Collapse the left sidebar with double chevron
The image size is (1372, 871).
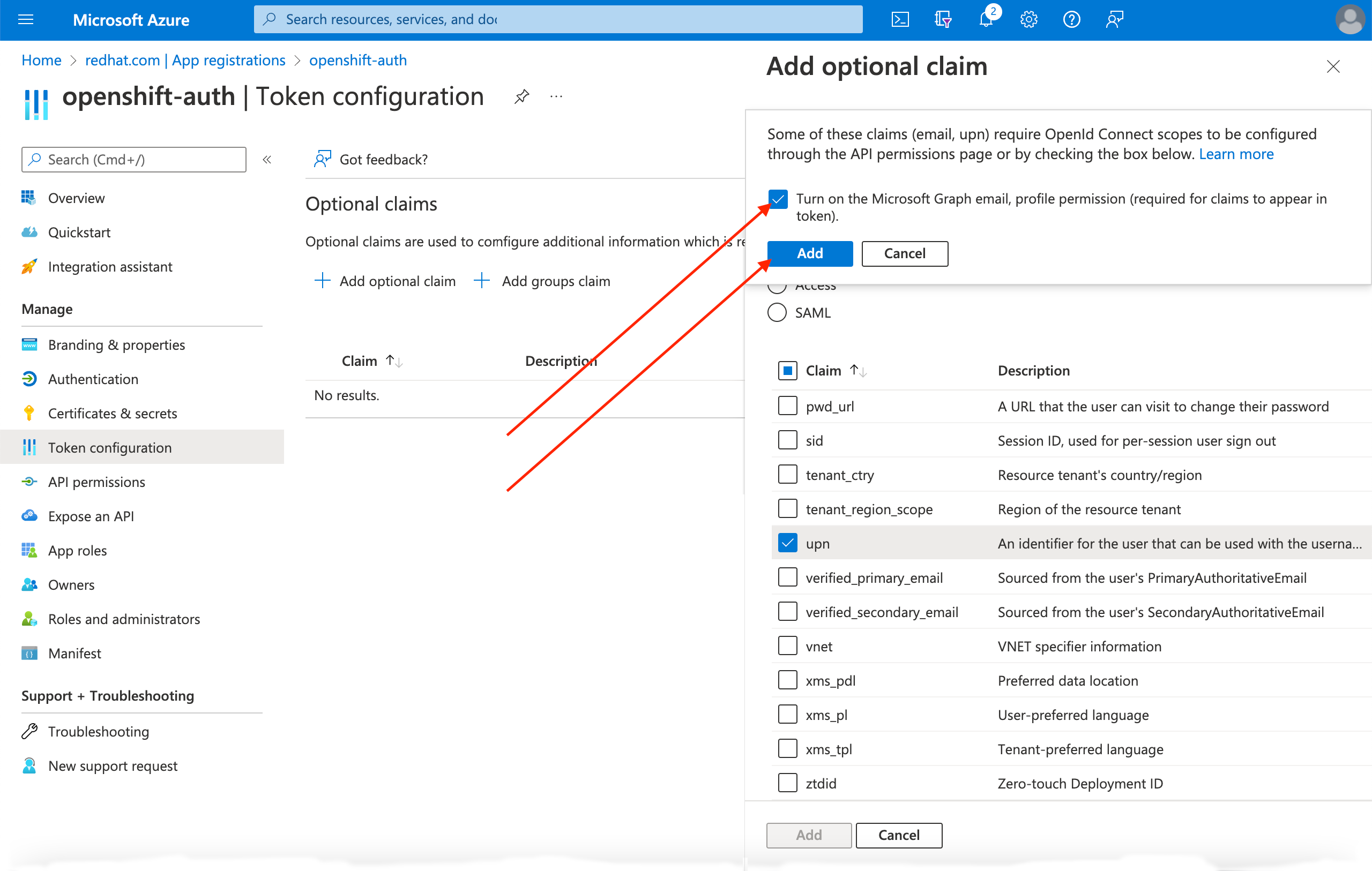[x=267, y=160]
